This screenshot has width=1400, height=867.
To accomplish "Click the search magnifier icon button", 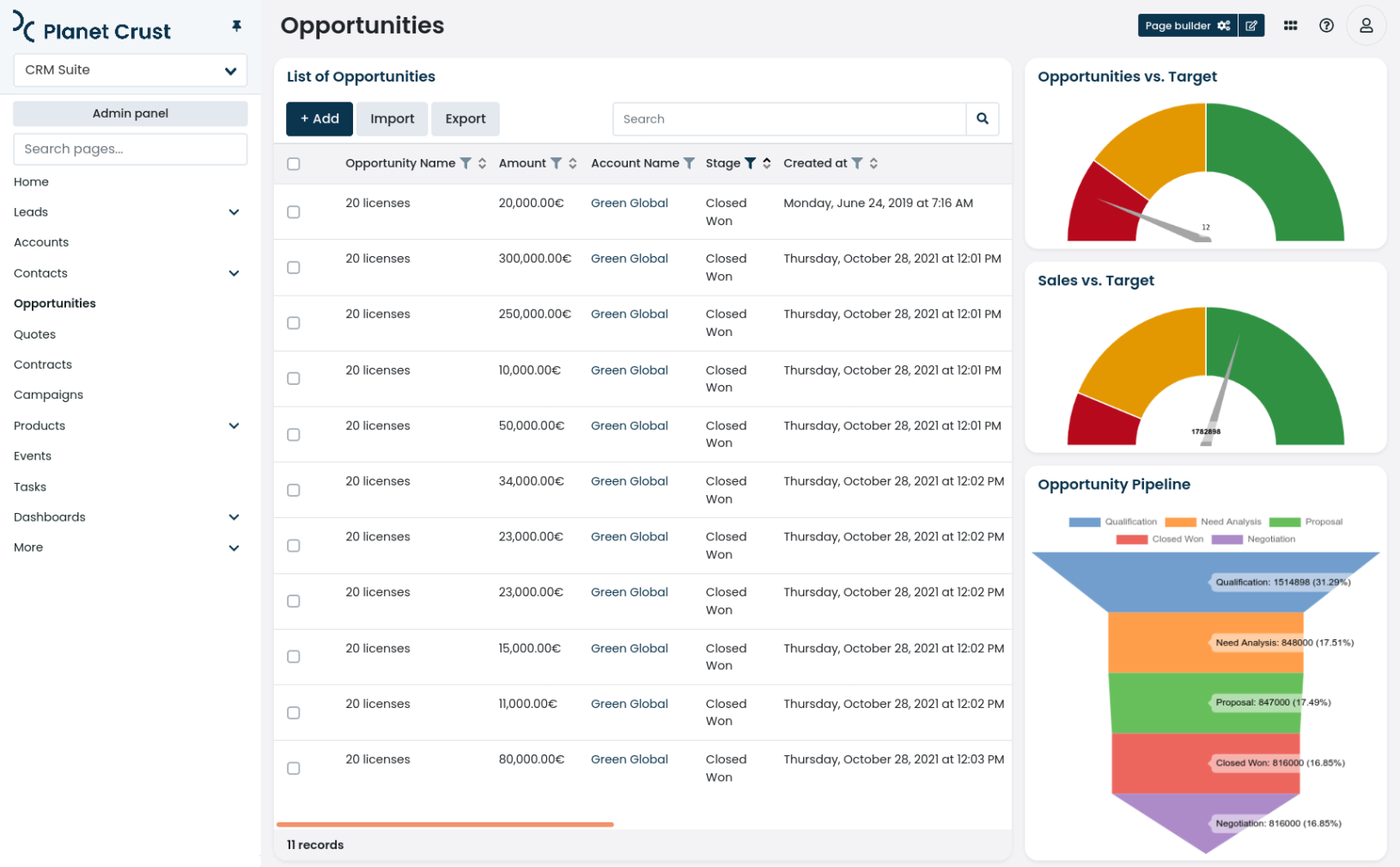I will coord(982,119).
